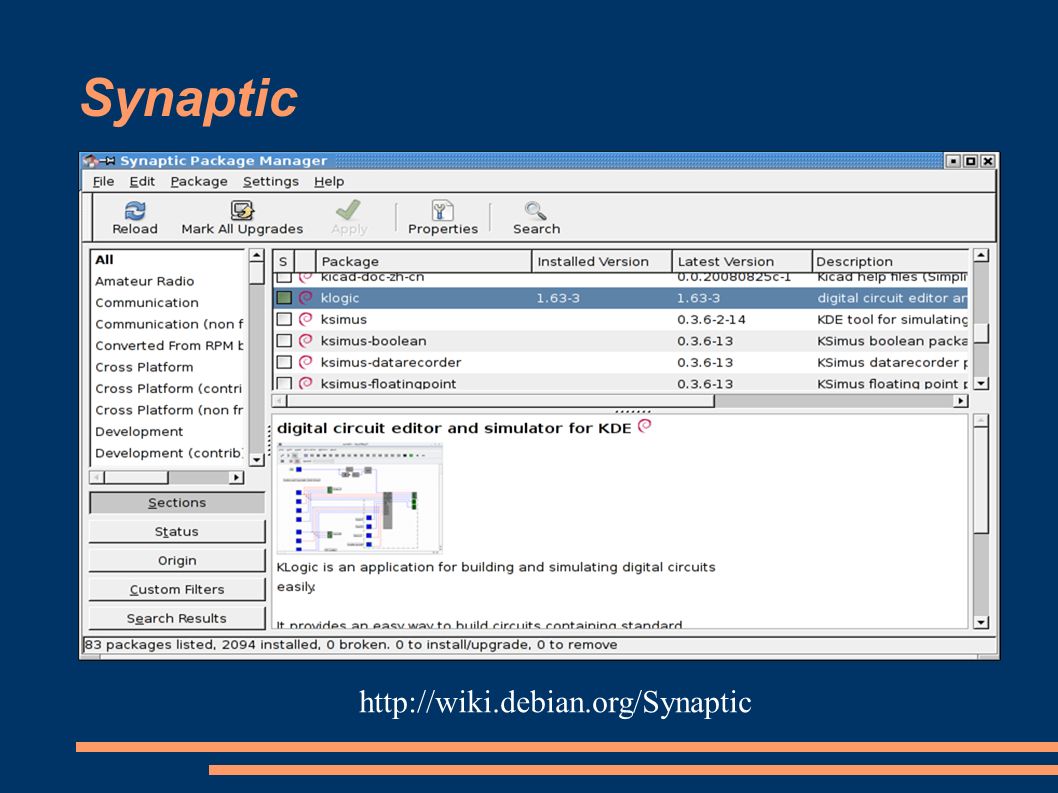
Task: Toggle the klogic status checkbox
Action: 284,298
